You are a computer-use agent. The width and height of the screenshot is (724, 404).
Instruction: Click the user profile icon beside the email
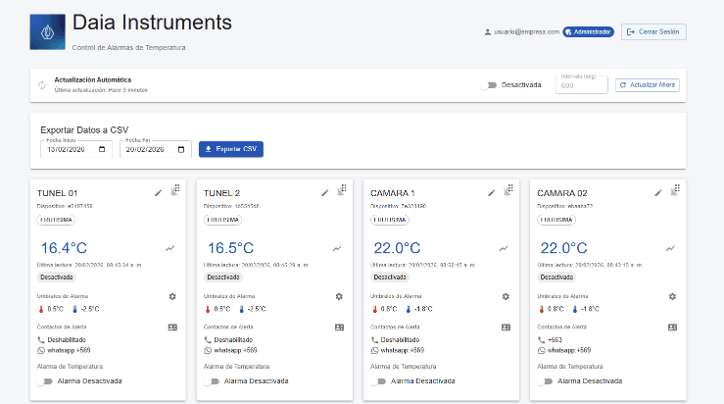pyautogui.click(x=488, y=32)
